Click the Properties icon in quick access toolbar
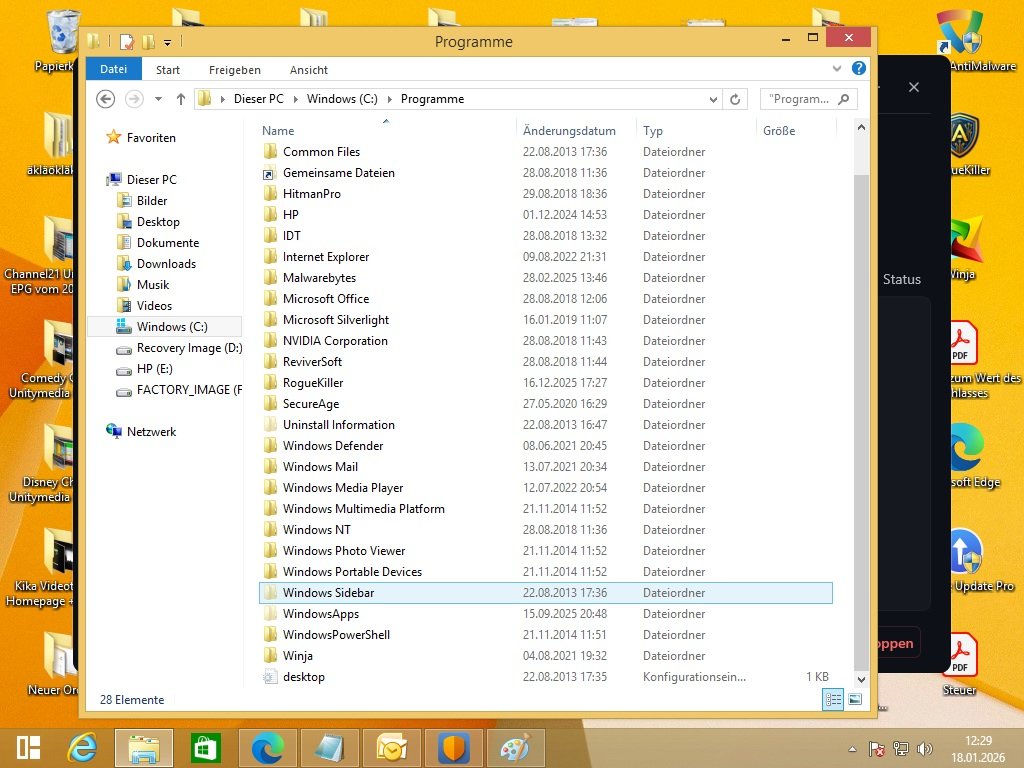Image resolution: width=1024 pixels, height=768 pixels. [x=127, y=42]
